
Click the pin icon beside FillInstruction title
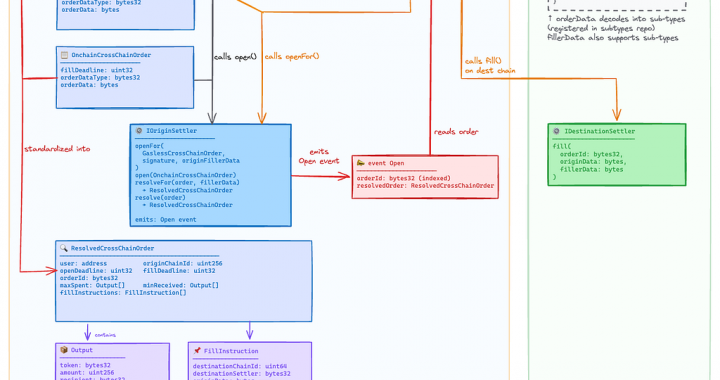[197, 351]
